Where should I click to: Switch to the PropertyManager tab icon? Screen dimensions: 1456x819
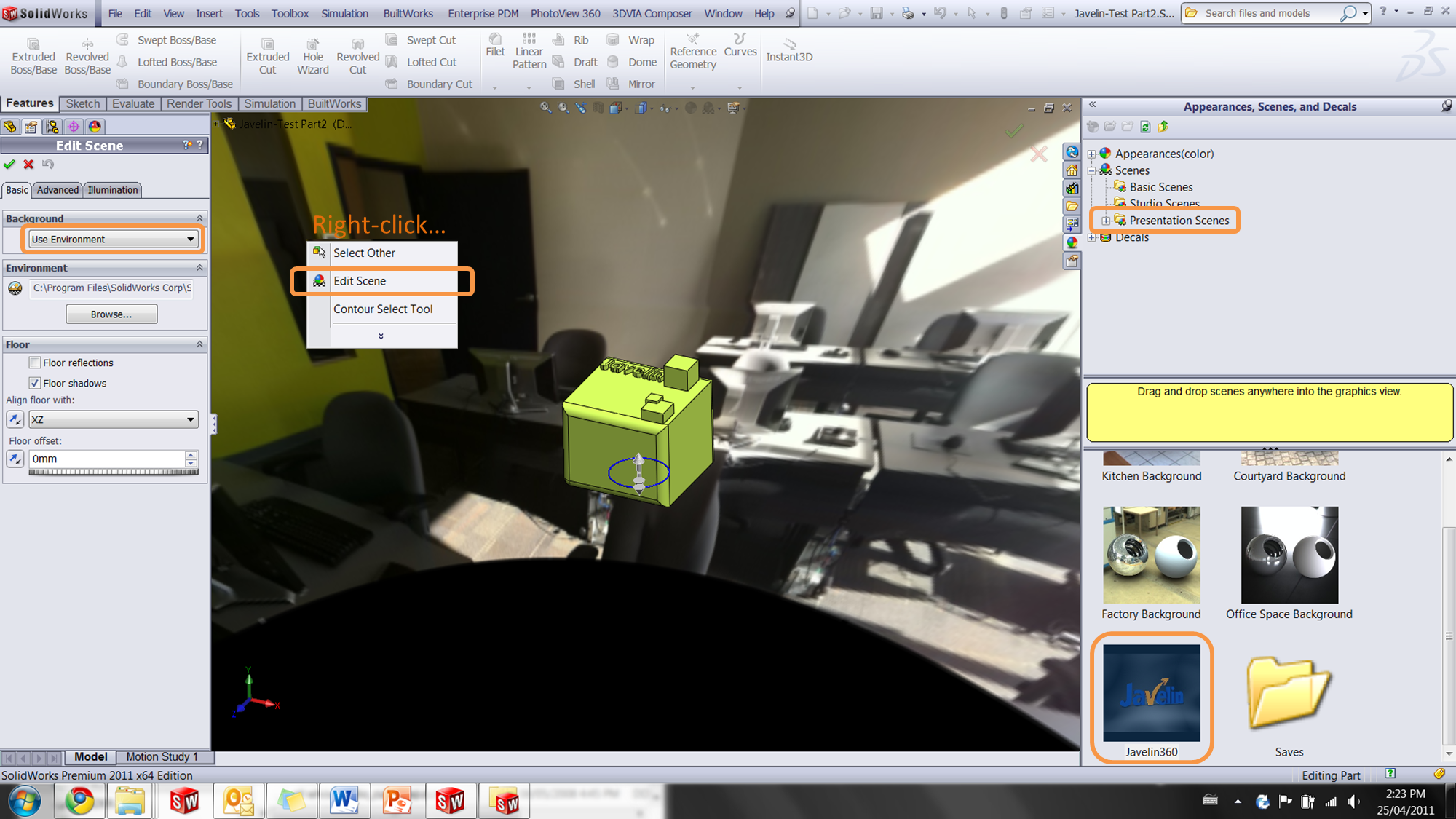tap(31, 127)
